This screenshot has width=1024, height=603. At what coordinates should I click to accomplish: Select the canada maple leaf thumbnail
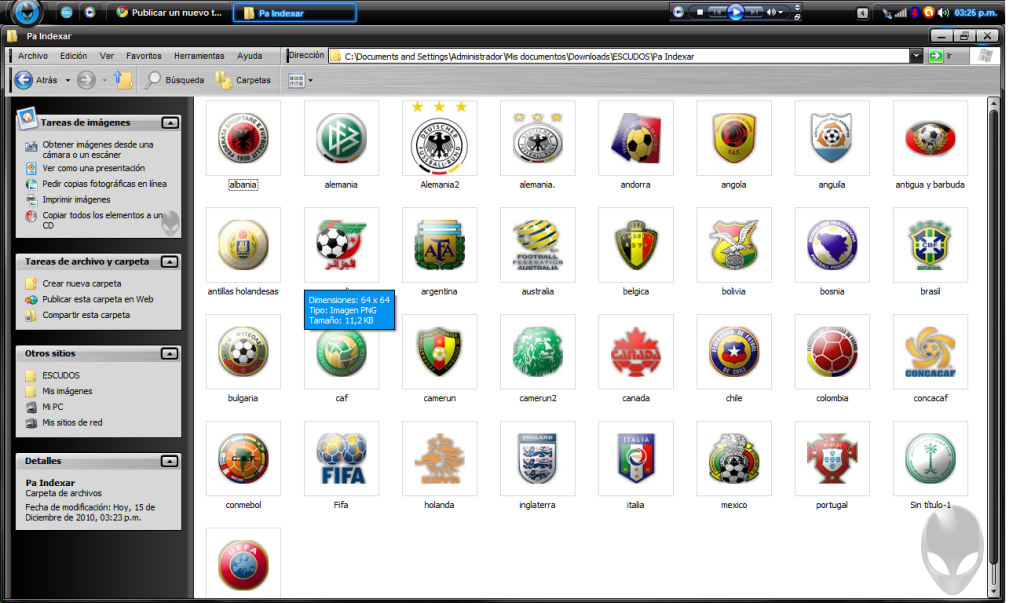[635, 351]
